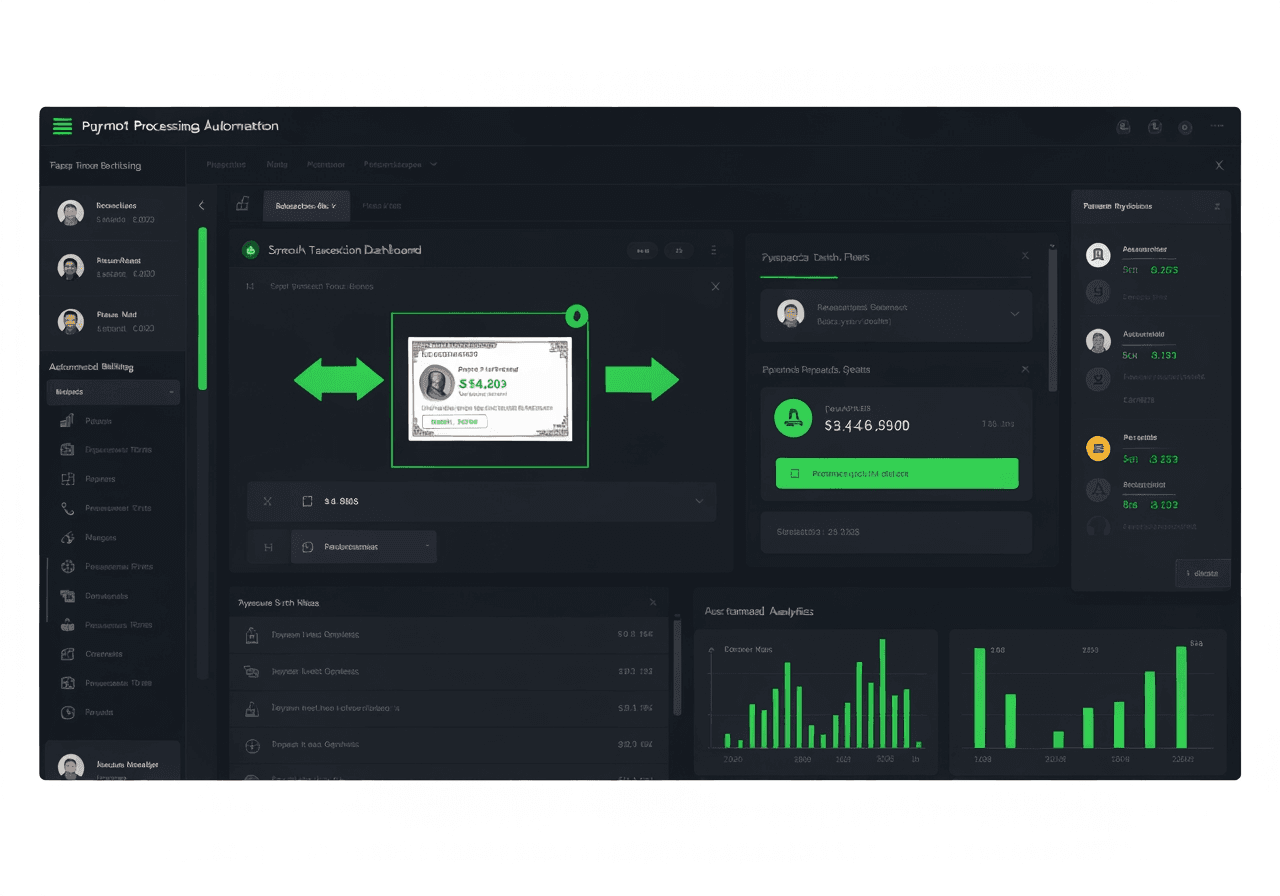The width and height of the screenshot is (1280, 896).
Task: Click the green circular badge on the check frame corner
Action: pos(576,317)
